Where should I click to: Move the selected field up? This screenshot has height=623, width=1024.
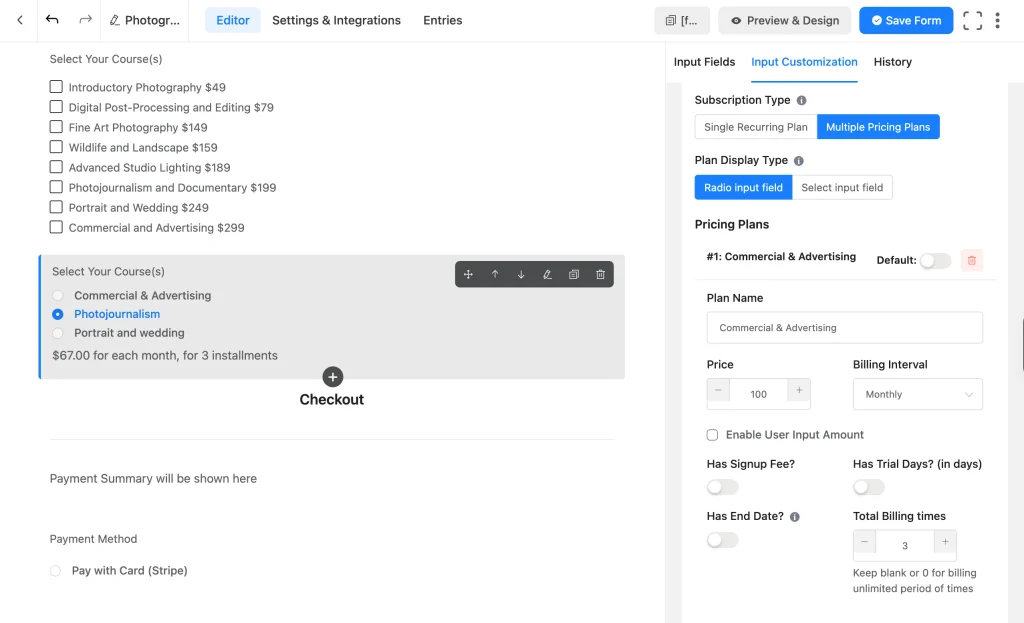[x=495, y=274]
